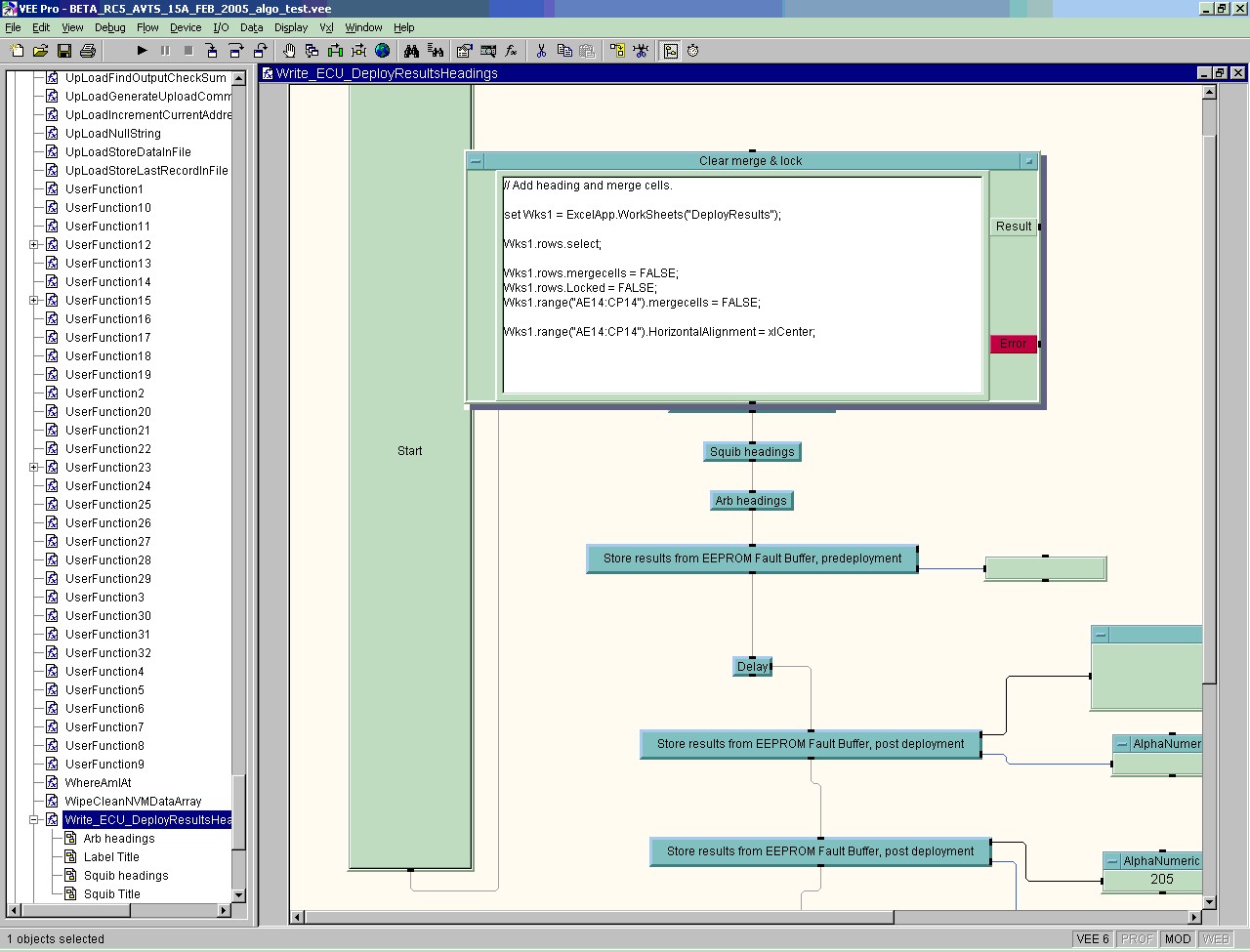Expand the UserFunction23 tree node
1250x952 pixels.
[x=34, y=468]
